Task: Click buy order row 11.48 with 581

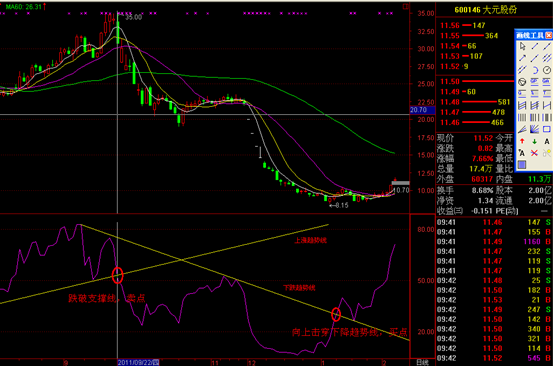Action: coord(475,102)
